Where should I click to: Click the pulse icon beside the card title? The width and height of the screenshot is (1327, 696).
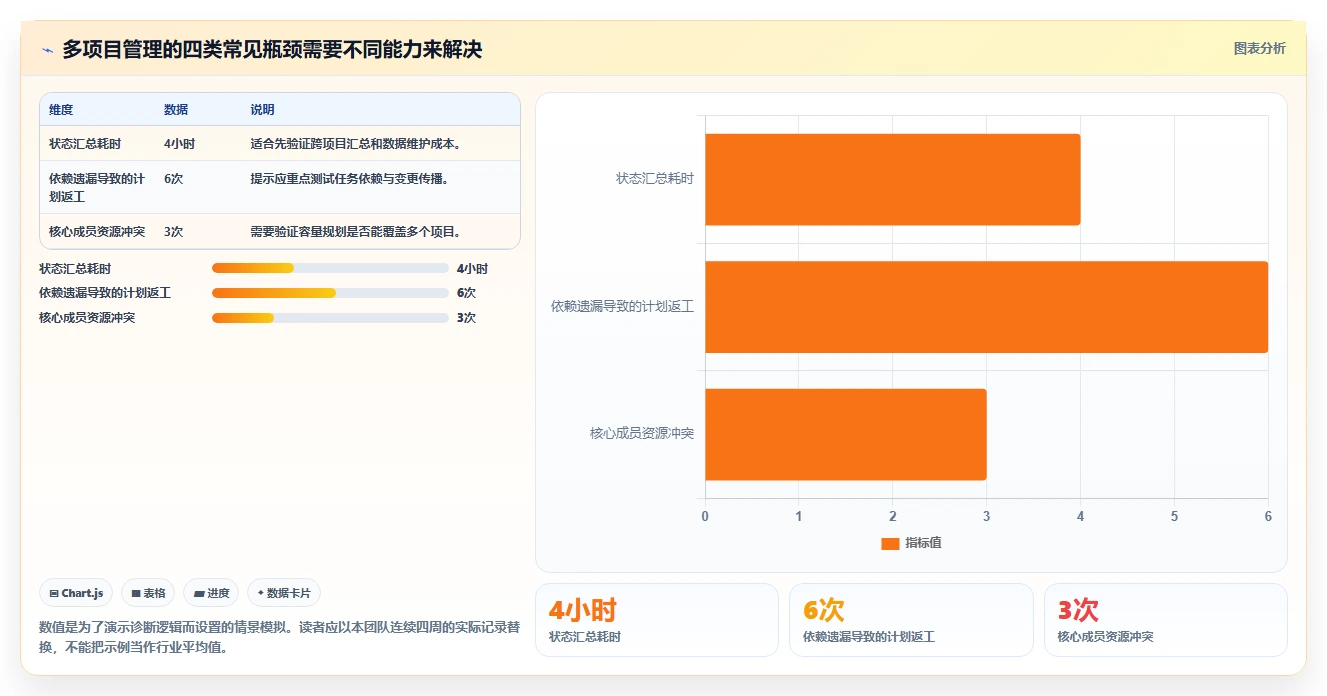[x=47, y=50]
